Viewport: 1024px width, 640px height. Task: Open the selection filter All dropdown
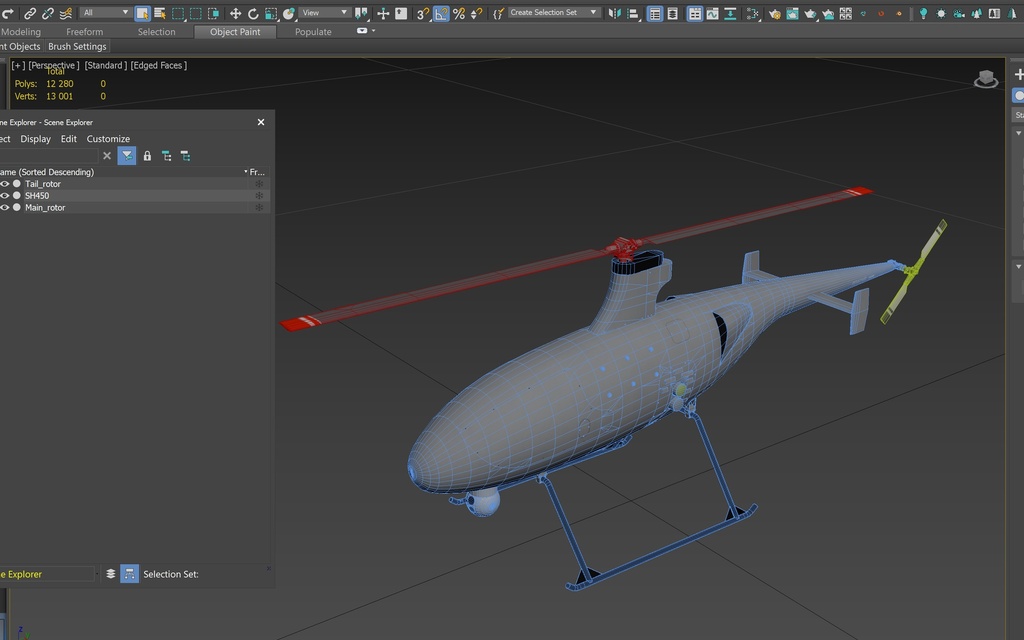(x=106, y=12)
